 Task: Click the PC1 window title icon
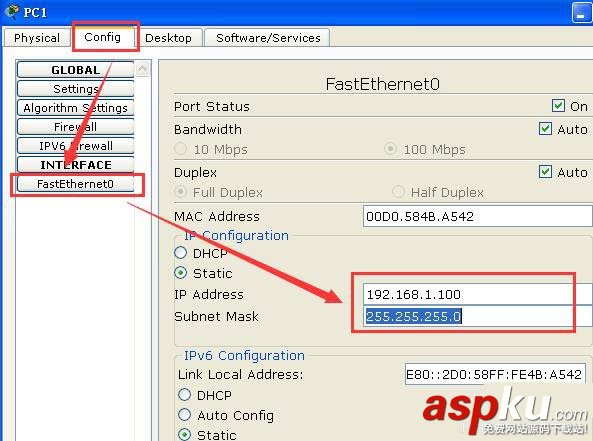click(13, 11)
